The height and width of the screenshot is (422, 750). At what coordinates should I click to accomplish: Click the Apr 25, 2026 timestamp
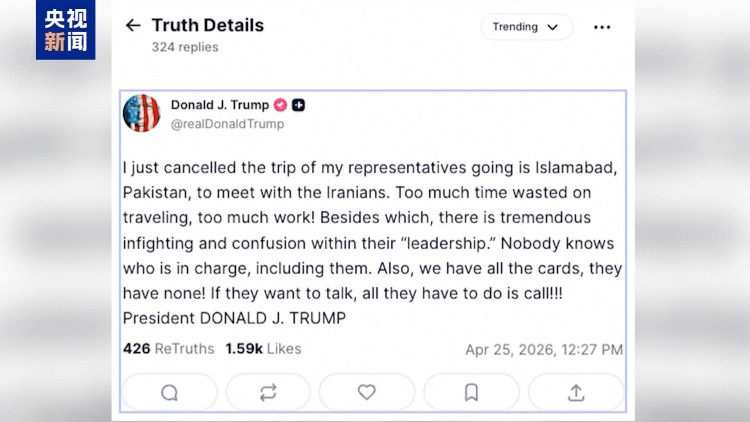click(544, 350)
